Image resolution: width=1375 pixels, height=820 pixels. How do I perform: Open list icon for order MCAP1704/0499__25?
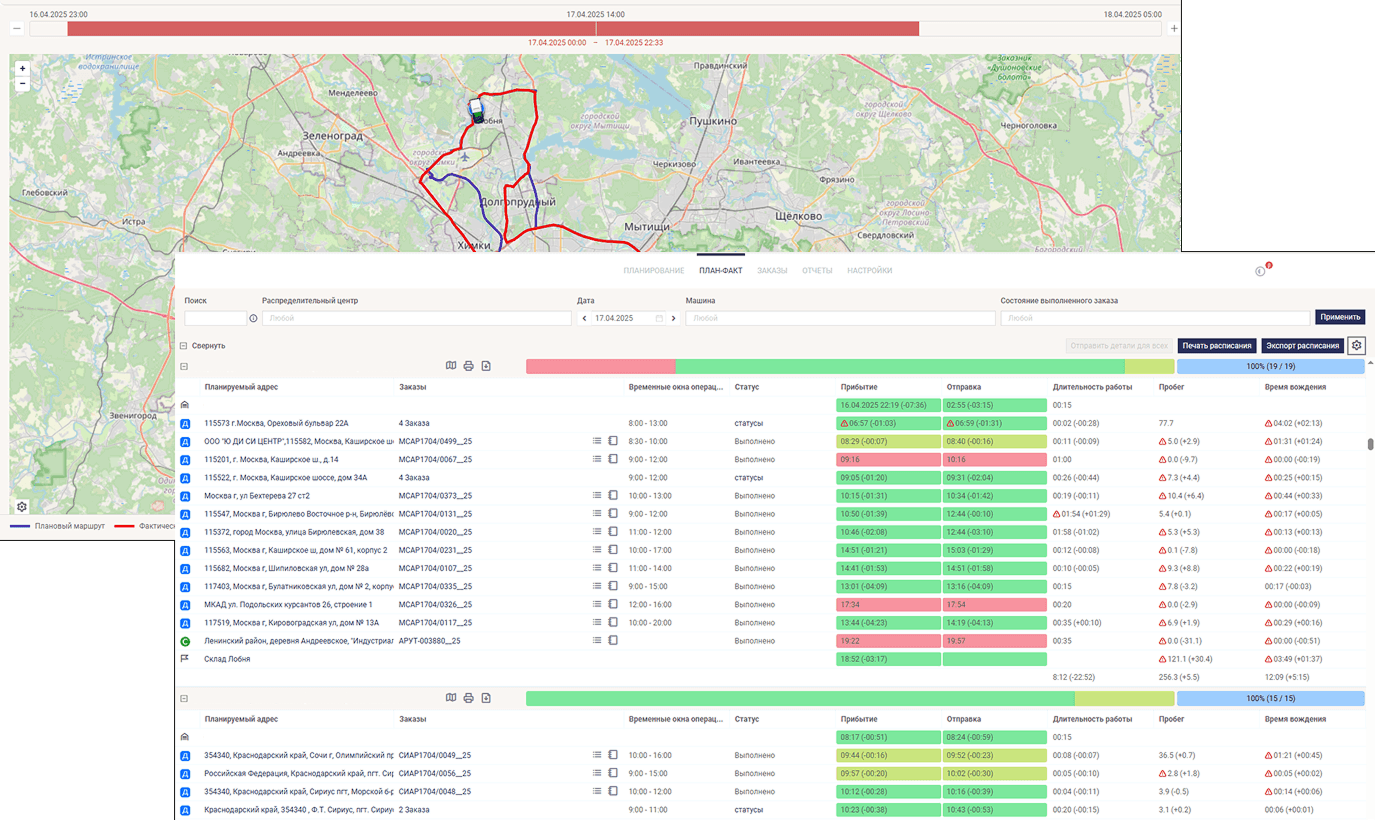click(x=597, y=441)
